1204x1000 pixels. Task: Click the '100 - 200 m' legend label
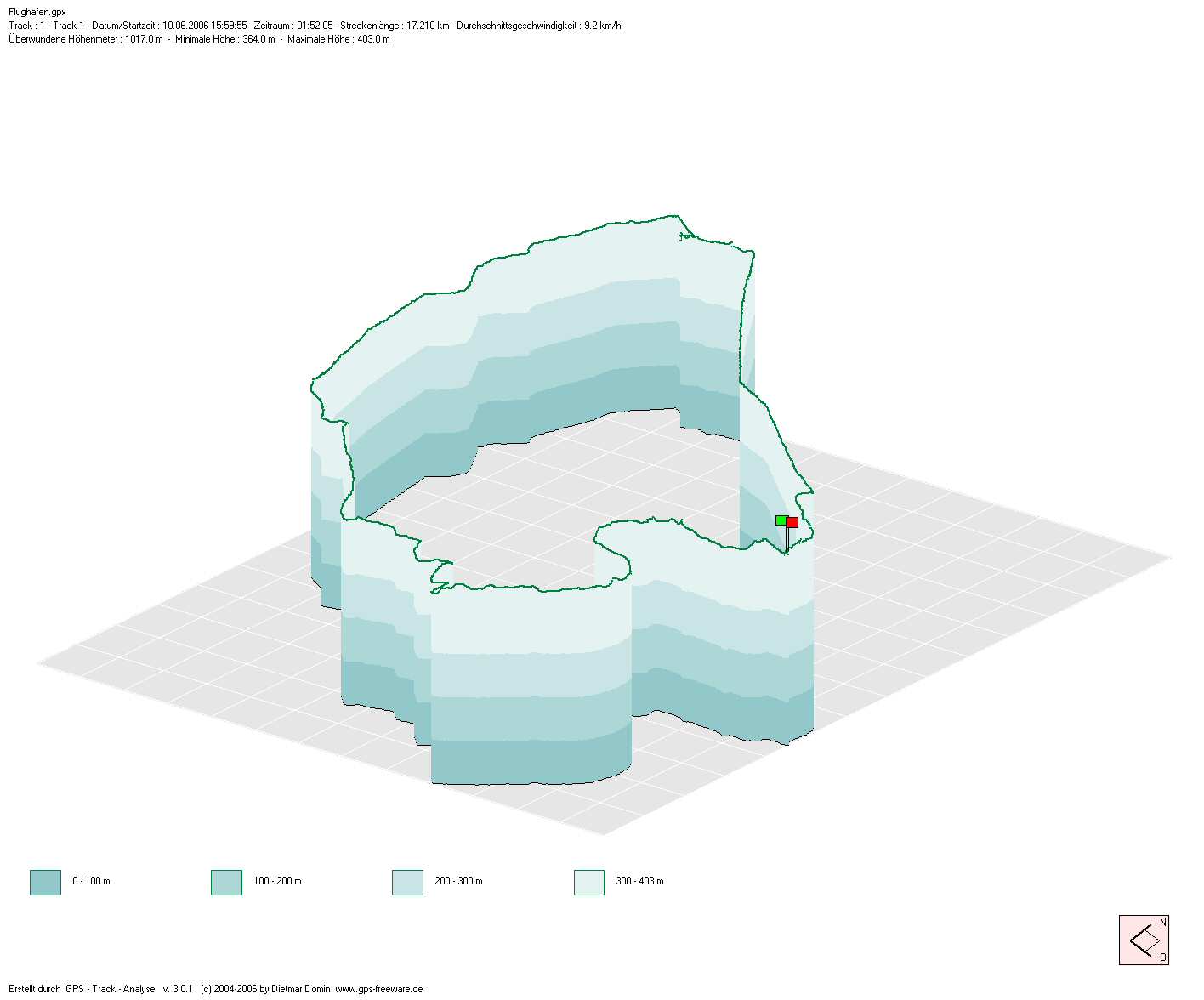pos(277,881)
